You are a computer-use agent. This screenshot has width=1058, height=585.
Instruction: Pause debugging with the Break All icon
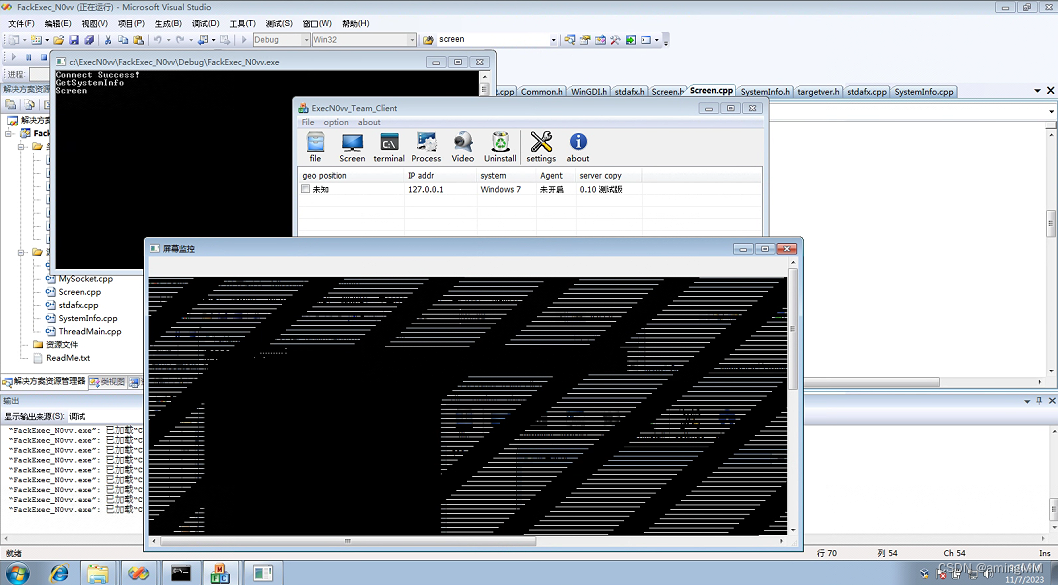coord(28,57)
